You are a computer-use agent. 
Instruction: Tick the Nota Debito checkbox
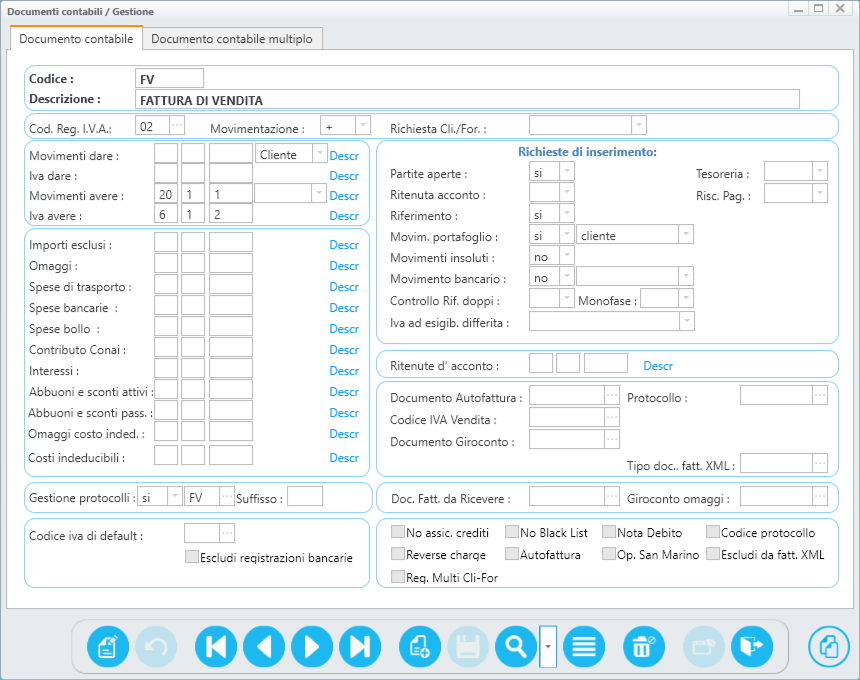(x=609, y=533)
